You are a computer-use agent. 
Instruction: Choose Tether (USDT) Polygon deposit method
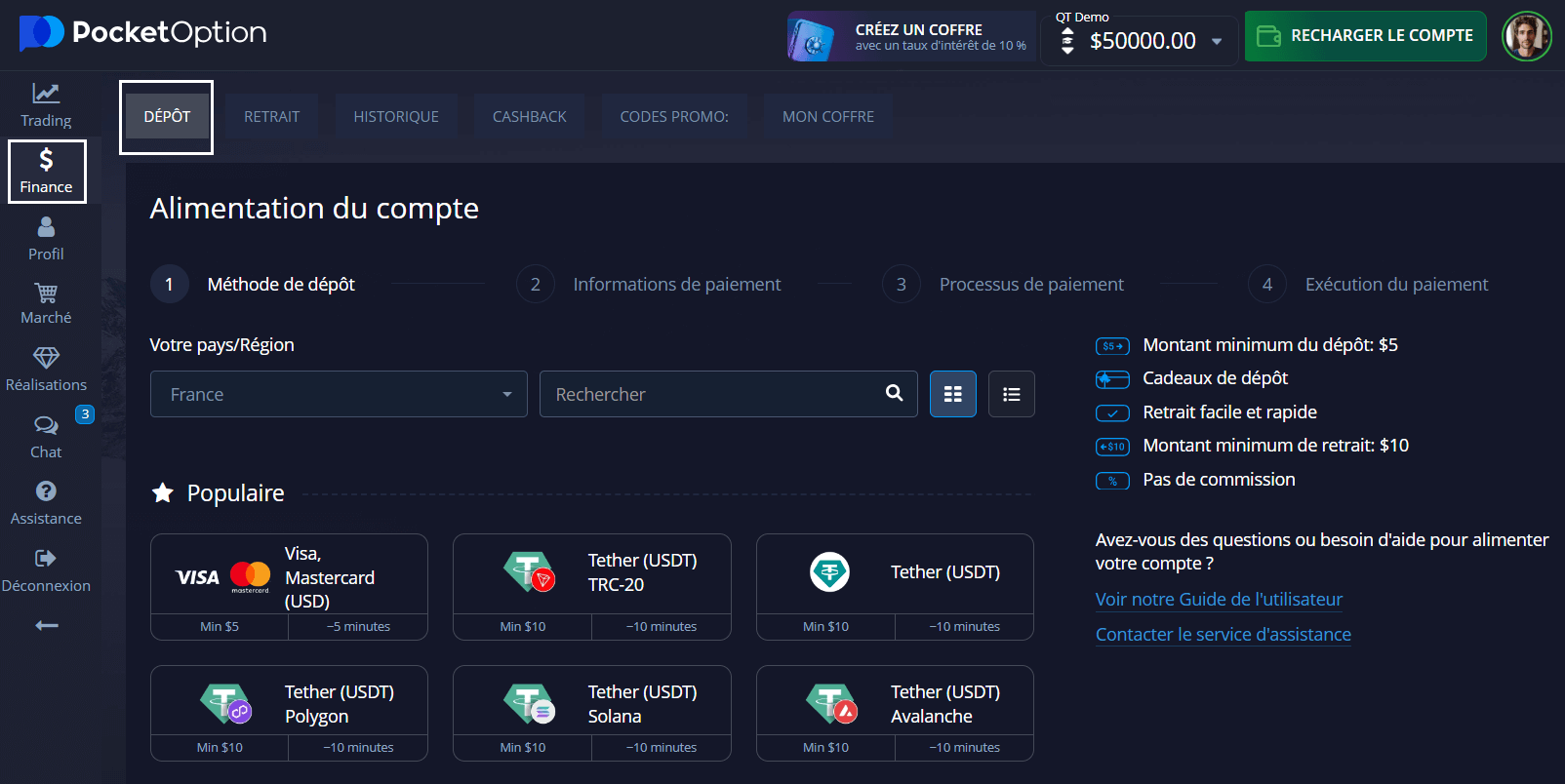(289, 713)
